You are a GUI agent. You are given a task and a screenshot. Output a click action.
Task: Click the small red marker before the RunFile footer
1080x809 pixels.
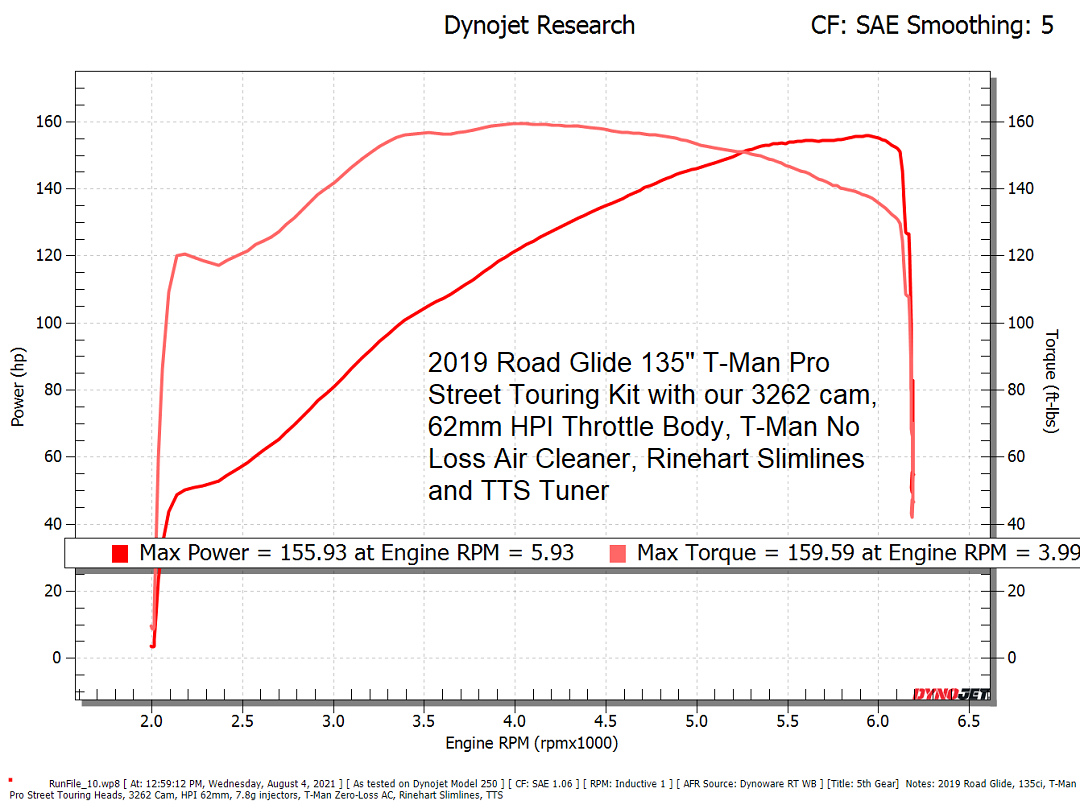pyautogui.click(x=10, y=780)
